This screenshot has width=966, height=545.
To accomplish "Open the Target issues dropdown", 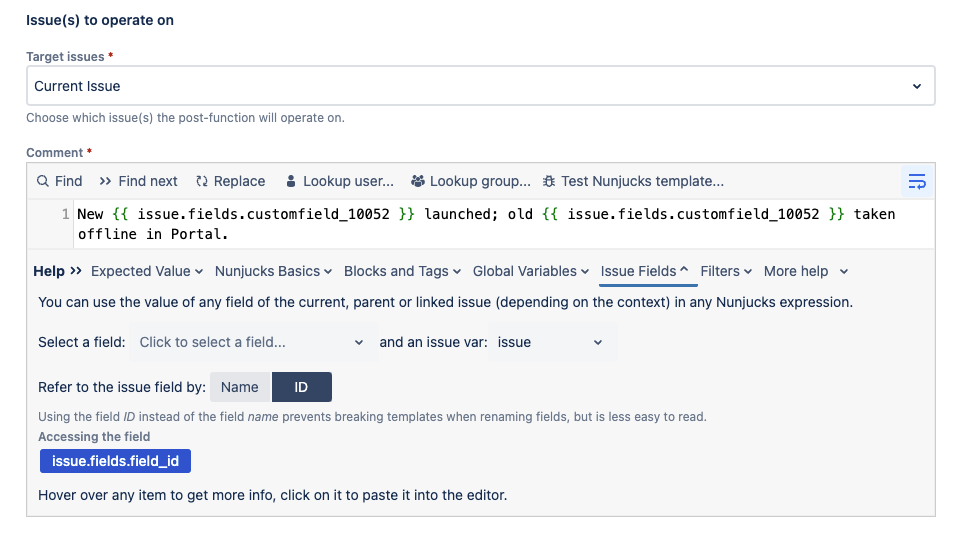I will point(481,86).
